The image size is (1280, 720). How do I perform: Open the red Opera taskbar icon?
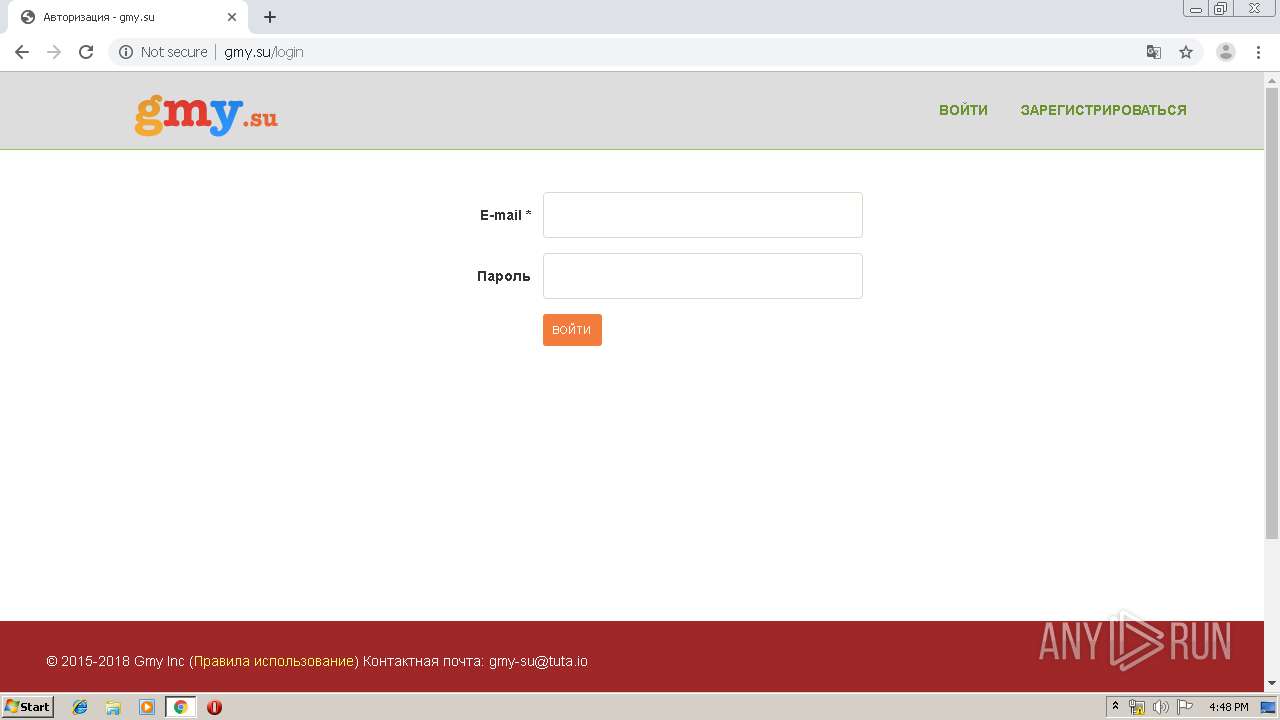click(x=214, y=707)
